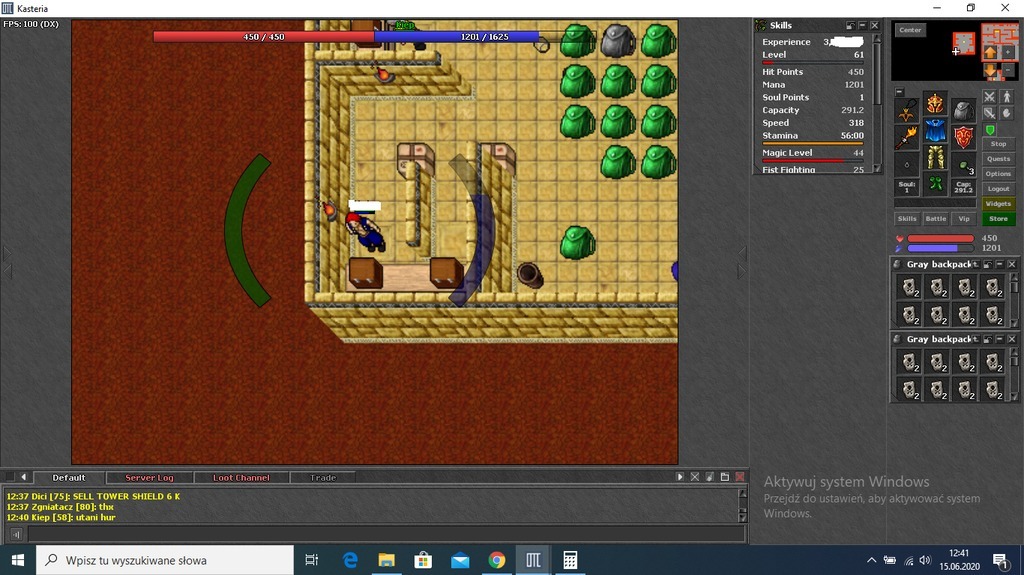Toggle the checkbox left of chat tabs
Screen dimensions: 1024x575
pos(9,477)
